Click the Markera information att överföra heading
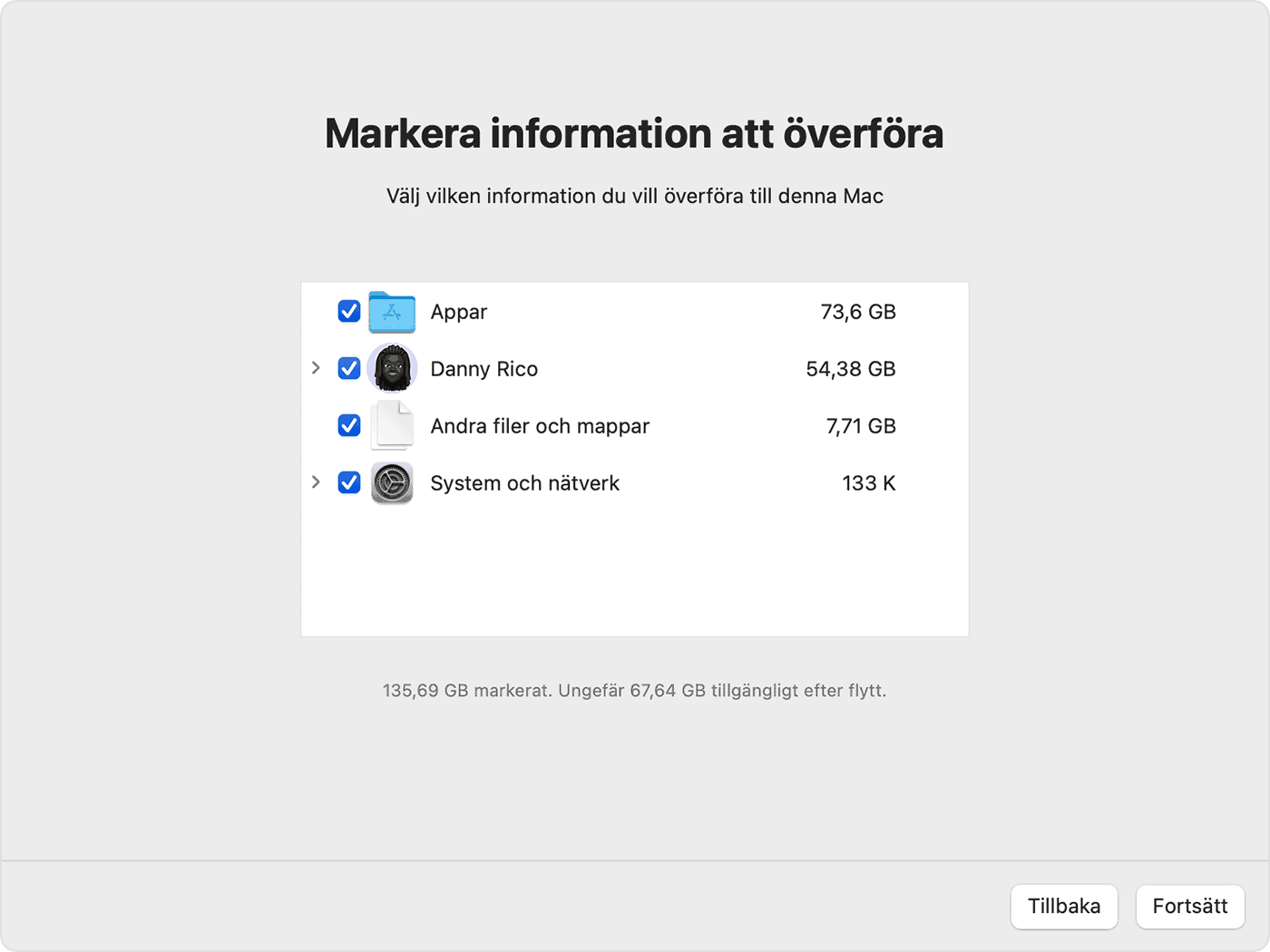Viewport: 1270px width, 952px height. pyautogui.click(x=634, y=133)
